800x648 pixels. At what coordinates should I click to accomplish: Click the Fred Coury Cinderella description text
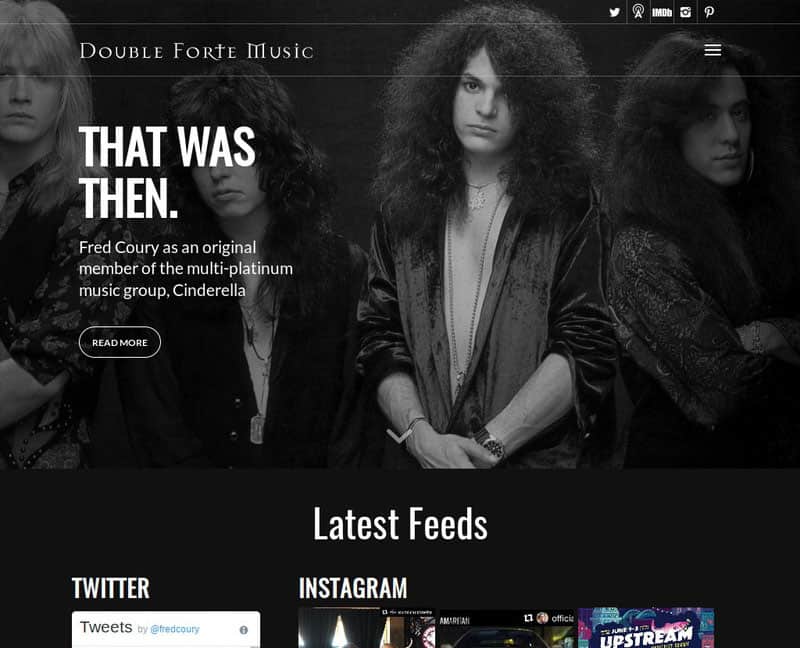pos(186,268)
